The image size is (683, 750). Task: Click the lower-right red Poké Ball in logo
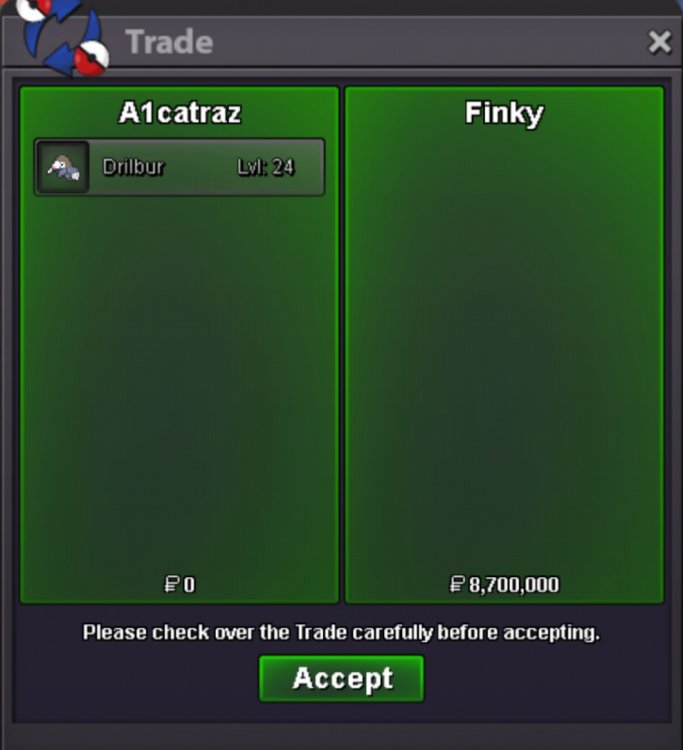[x=91, y=58]
